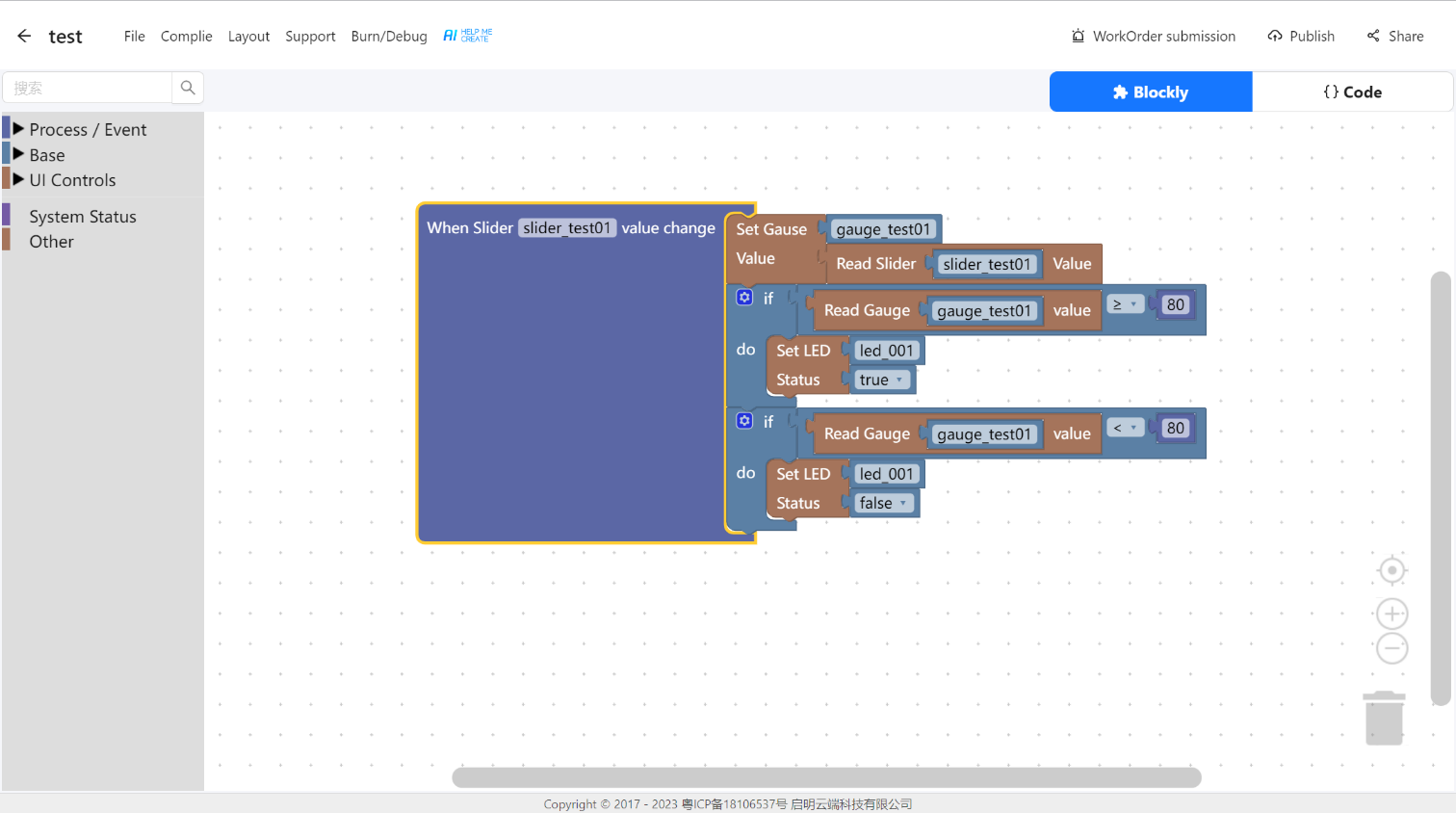The height and width of the screenshot is (813, 1456).
Task: Select gauge_test01 in the ≥ Read Gauge block
Action: point(984,310)
